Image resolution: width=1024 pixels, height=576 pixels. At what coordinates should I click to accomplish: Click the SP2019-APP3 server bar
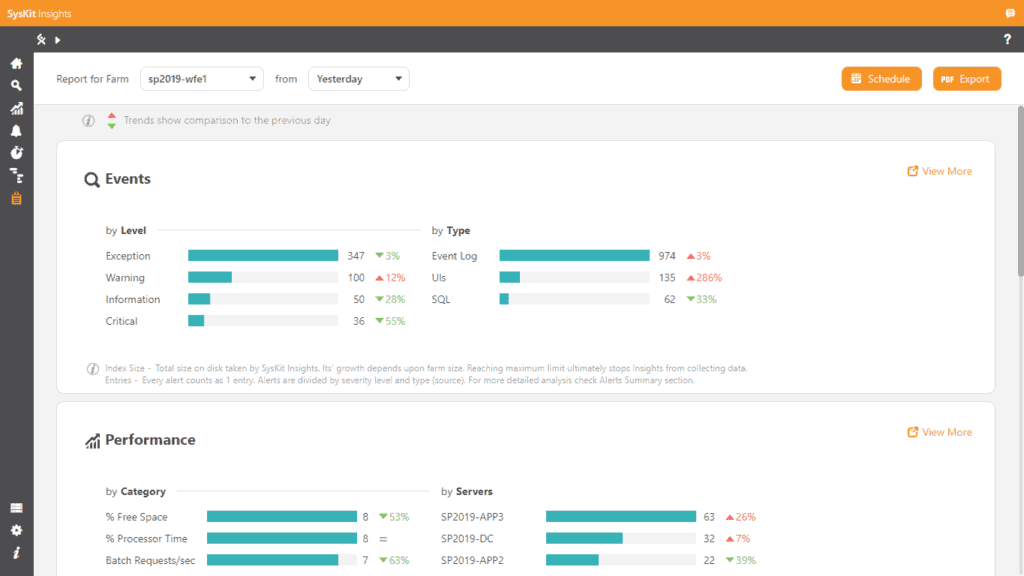pyautogui.click(x=621, y=517)
